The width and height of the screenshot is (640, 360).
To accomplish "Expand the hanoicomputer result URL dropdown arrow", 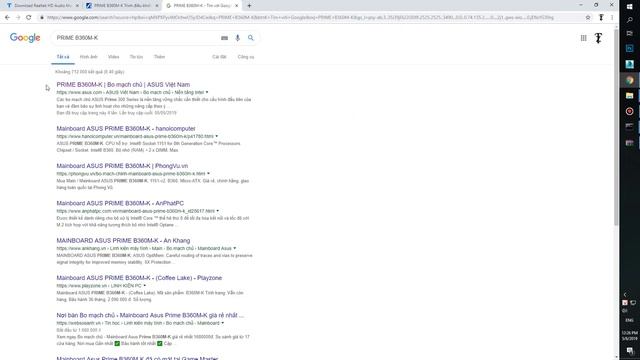I will tap(217, 136).
